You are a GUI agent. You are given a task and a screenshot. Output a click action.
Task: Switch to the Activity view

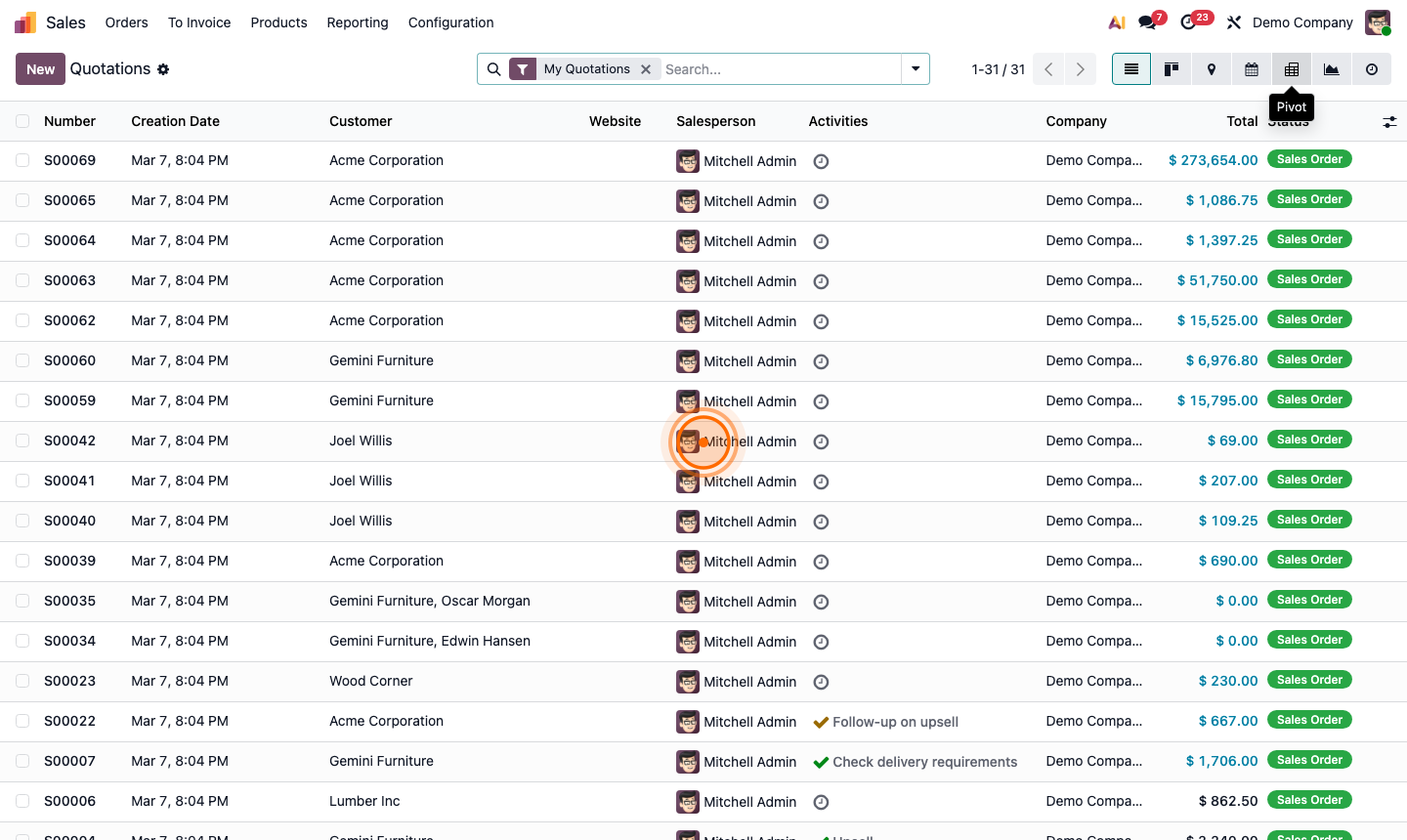[1371, 69]
